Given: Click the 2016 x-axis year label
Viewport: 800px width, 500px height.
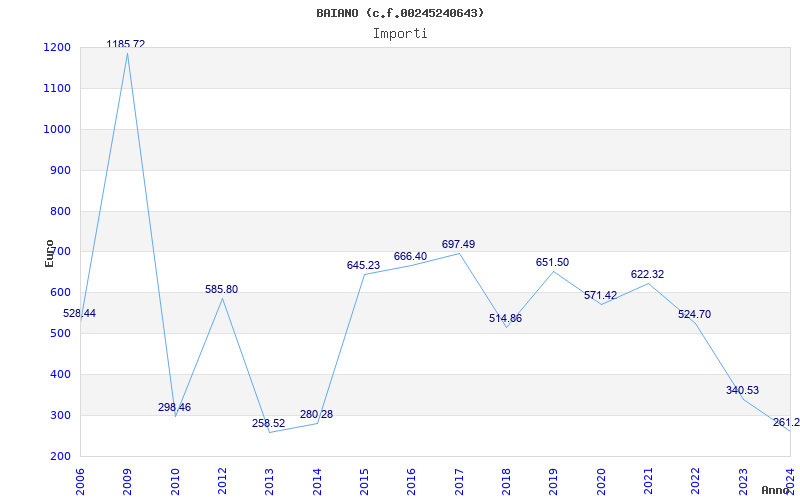Looking at the screenshot, I should tap(412, 482).
